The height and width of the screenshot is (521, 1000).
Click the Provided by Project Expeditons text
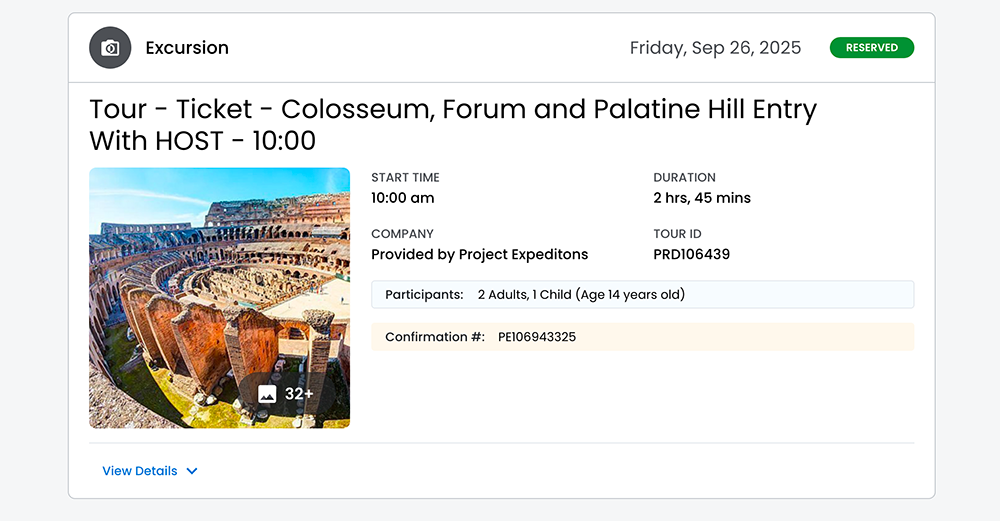pyautogui.click(x=479, y=254)
